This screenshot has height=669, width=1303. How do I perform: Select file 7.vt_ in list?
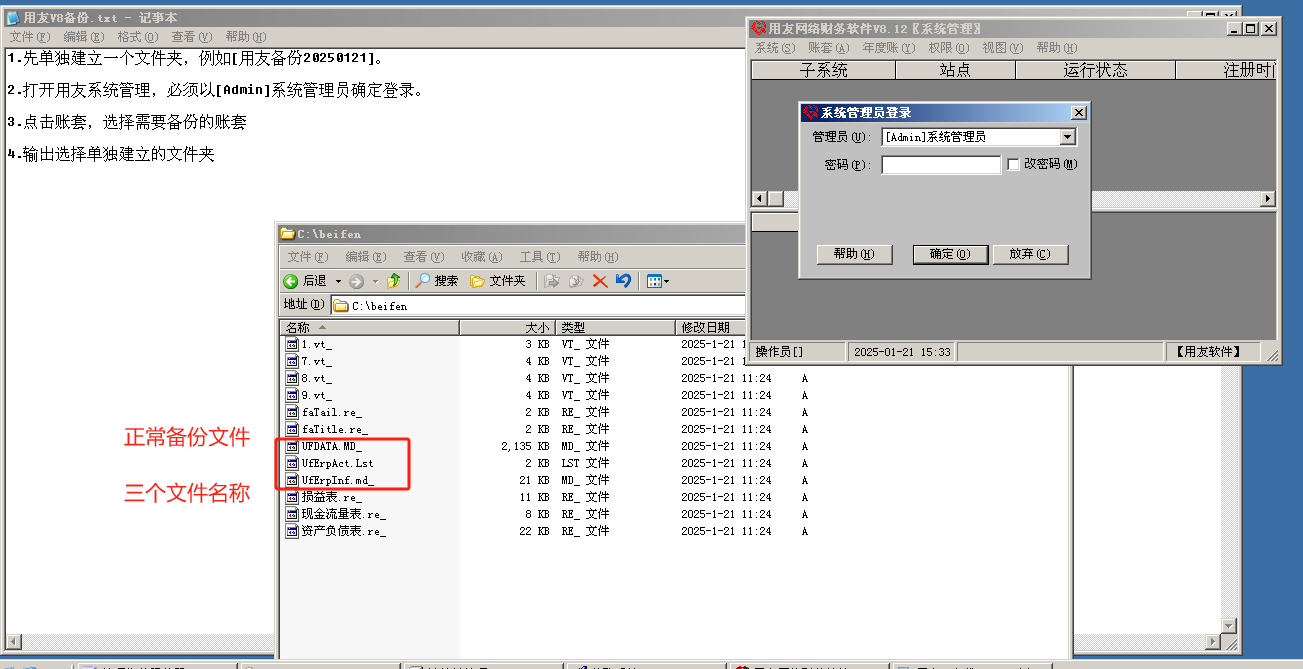316,361
